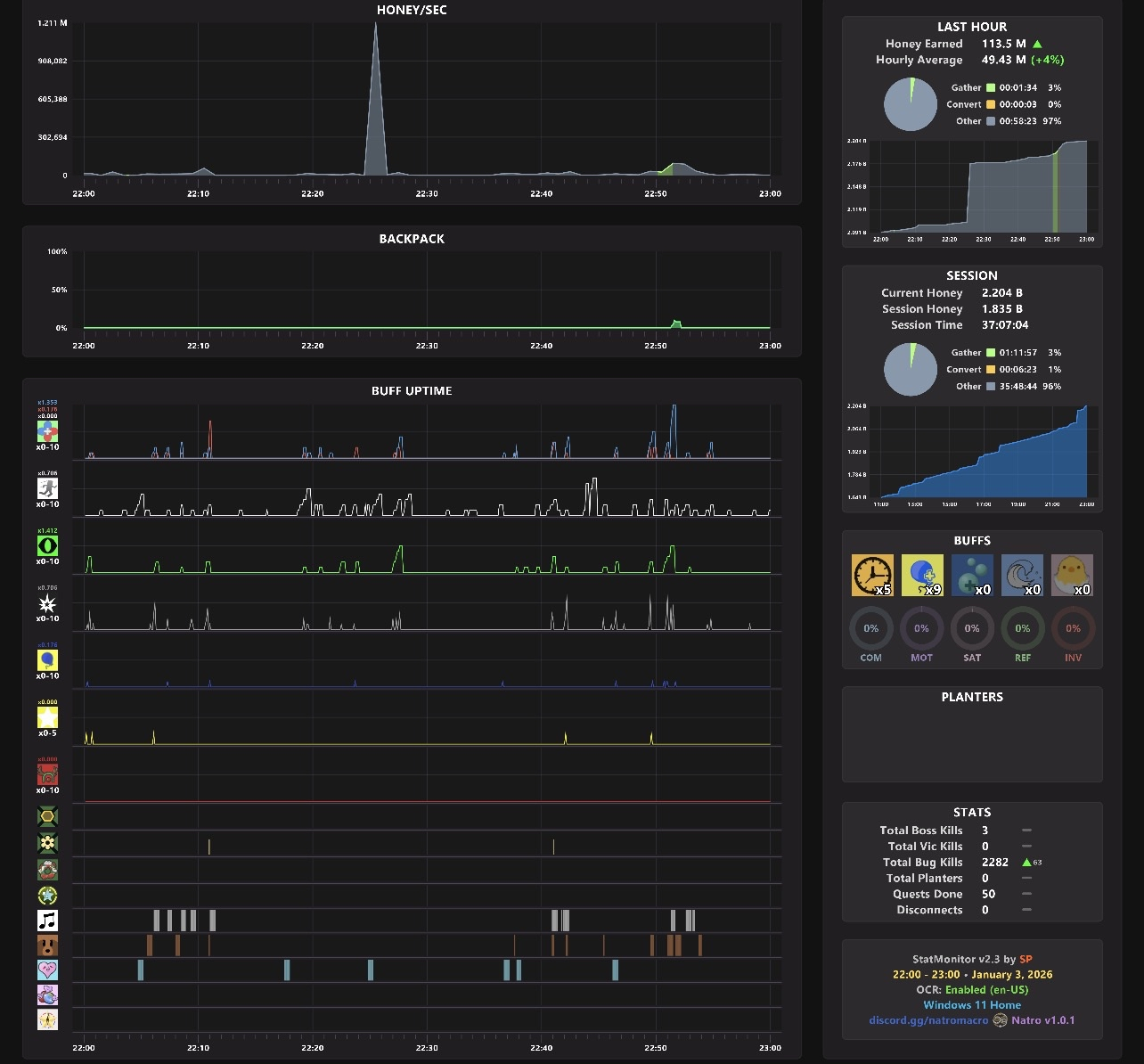
Task: Click the January 3, 2026 date line
Action: click(972, 975)
